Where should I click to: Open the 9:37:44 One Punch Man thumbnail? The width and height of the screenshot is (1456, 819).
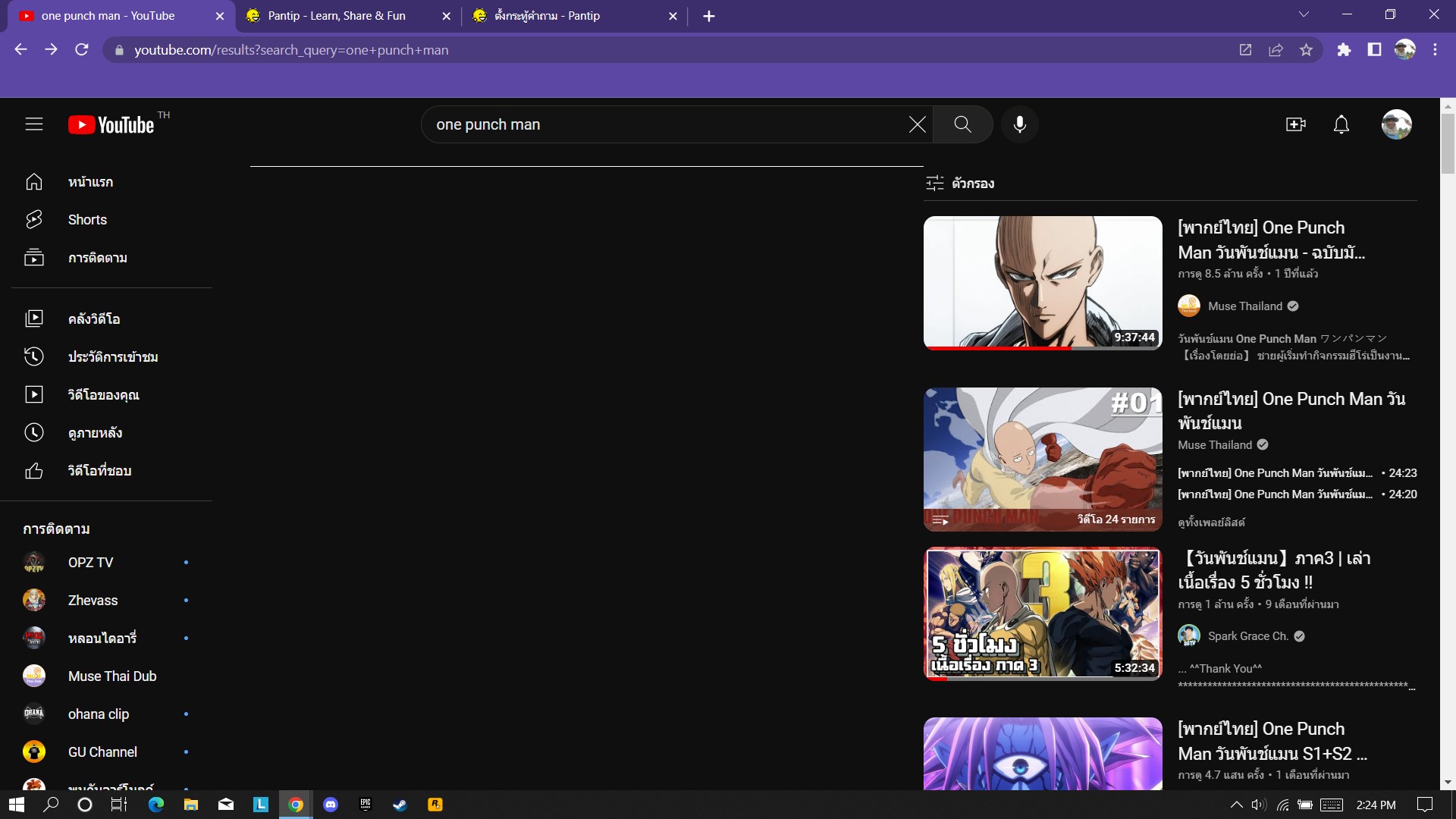[1042, 283]
